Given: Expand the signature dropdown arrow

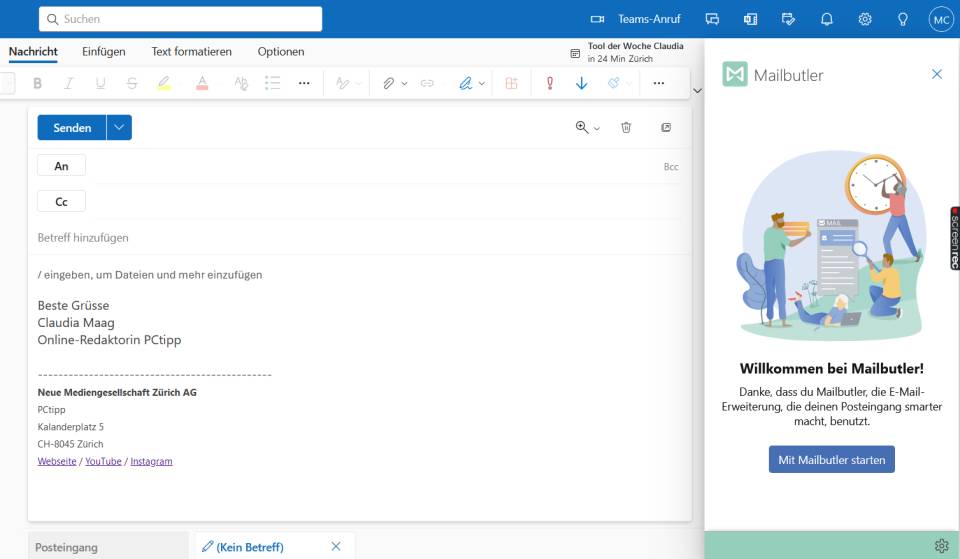Looking at the screenshot, I should point(482,83).
